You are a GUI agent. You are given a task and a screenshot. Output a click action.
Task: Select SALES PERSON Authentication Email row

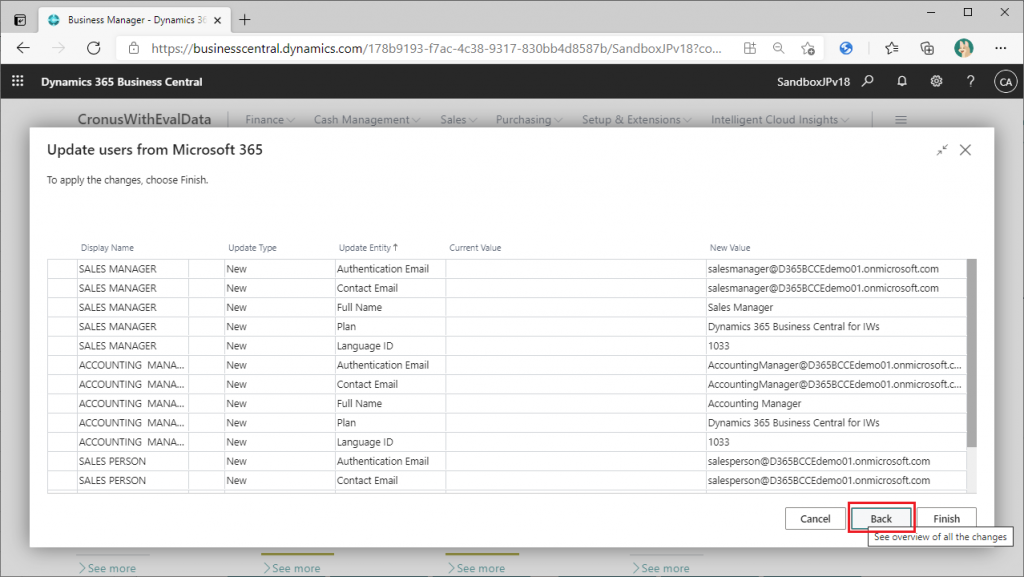click(507, 461)
